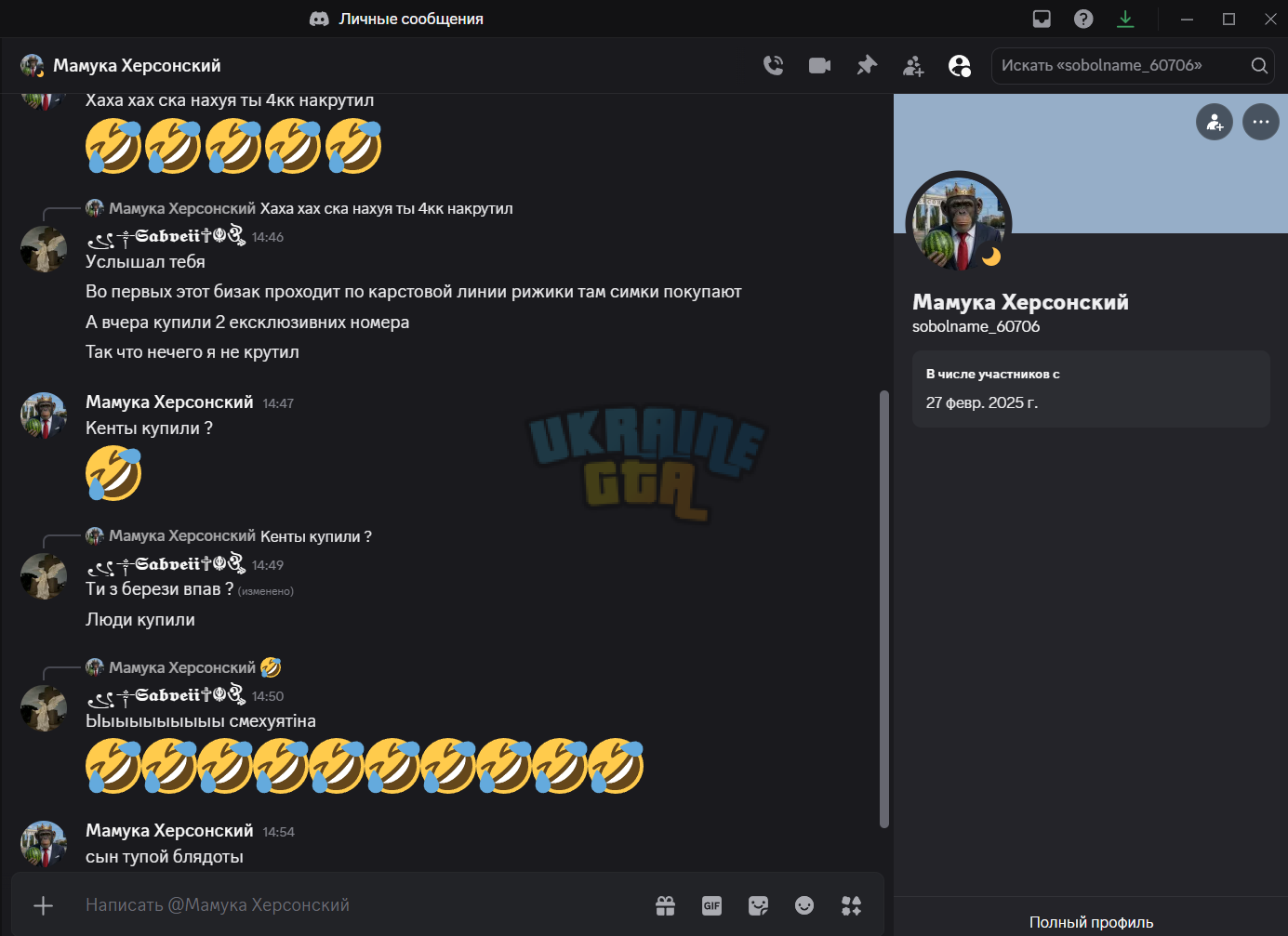Open pinned messages icon
The height and width of the screenshot is (936, 1288).
point(867,65)
